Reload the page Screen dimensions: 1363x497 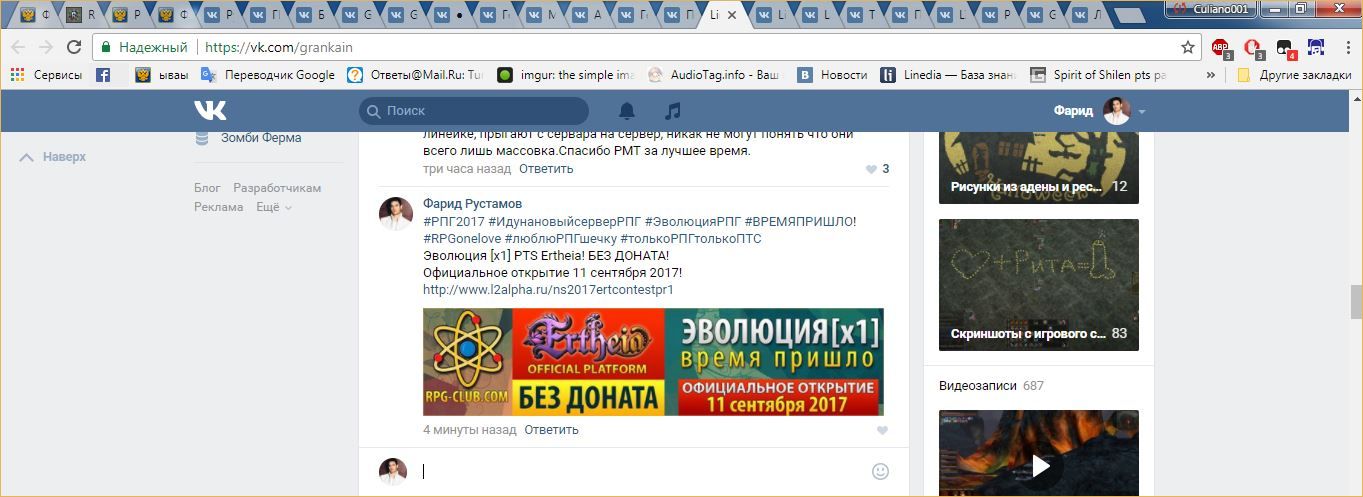point(74,47)
